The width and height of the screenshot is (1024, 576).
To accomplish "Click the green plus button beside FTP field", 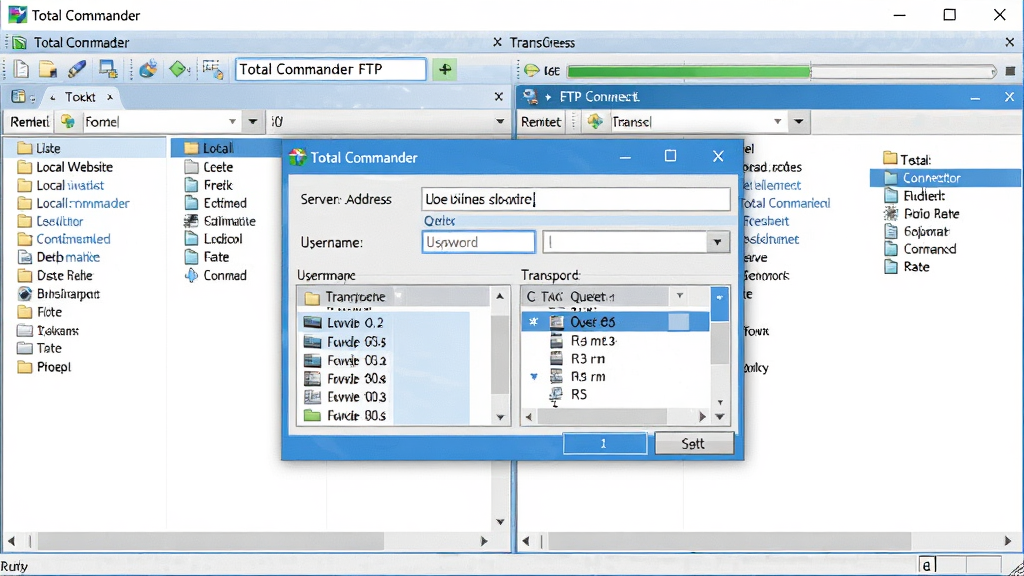I will [x=445, y=69].
